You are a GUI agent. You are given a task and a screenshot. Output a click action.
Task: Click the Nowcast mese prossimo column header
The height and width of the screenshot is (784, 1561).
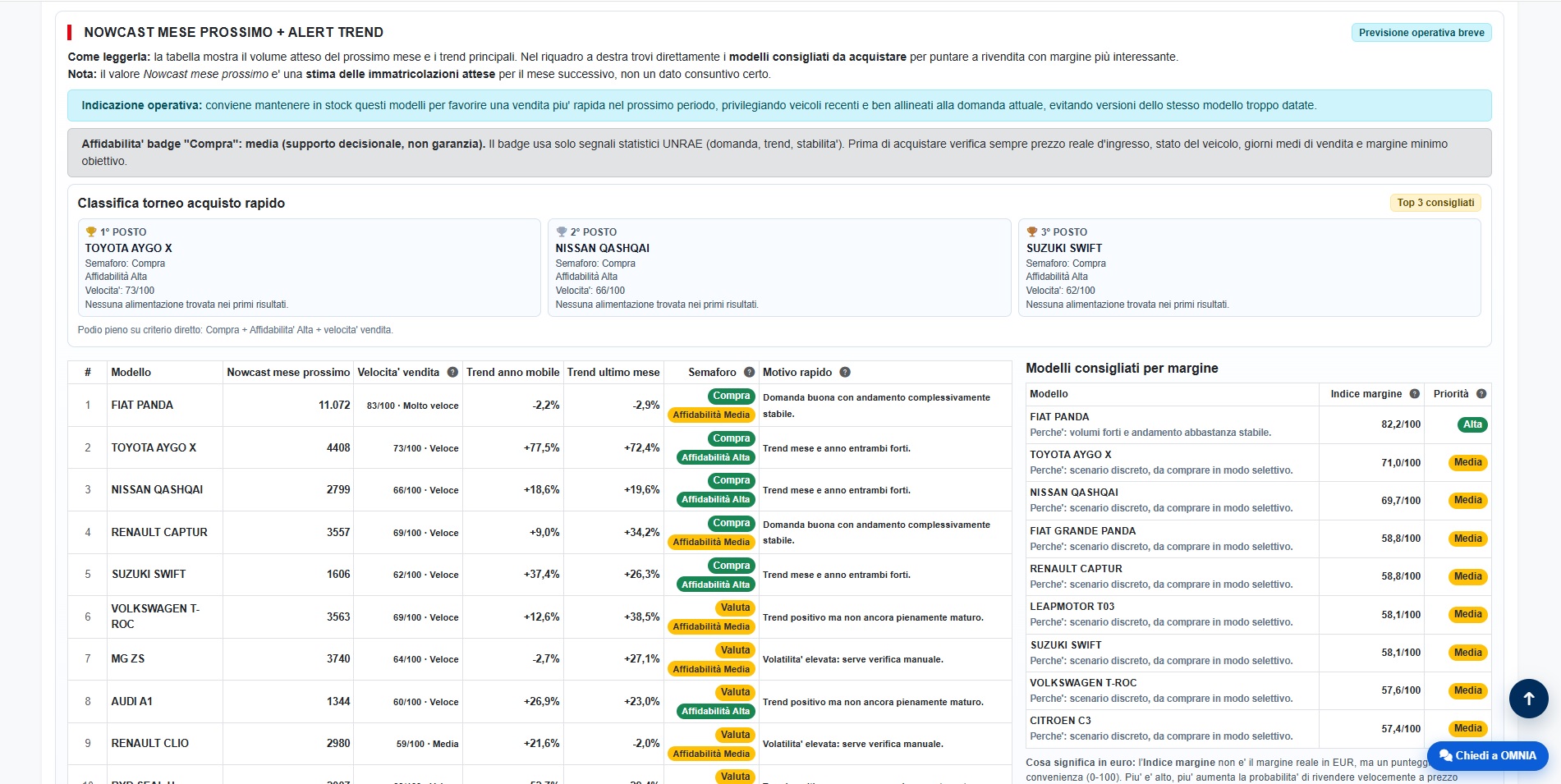pos(288,372)
